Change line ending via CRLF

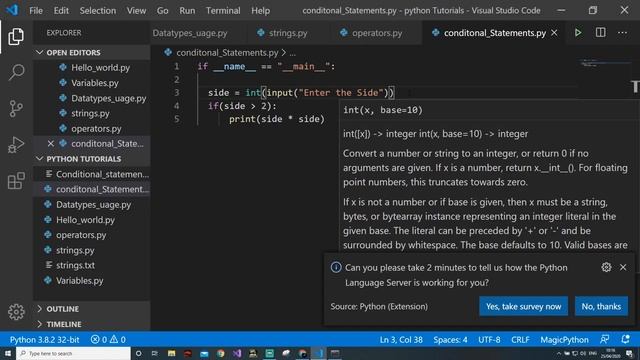coord(520,340)
